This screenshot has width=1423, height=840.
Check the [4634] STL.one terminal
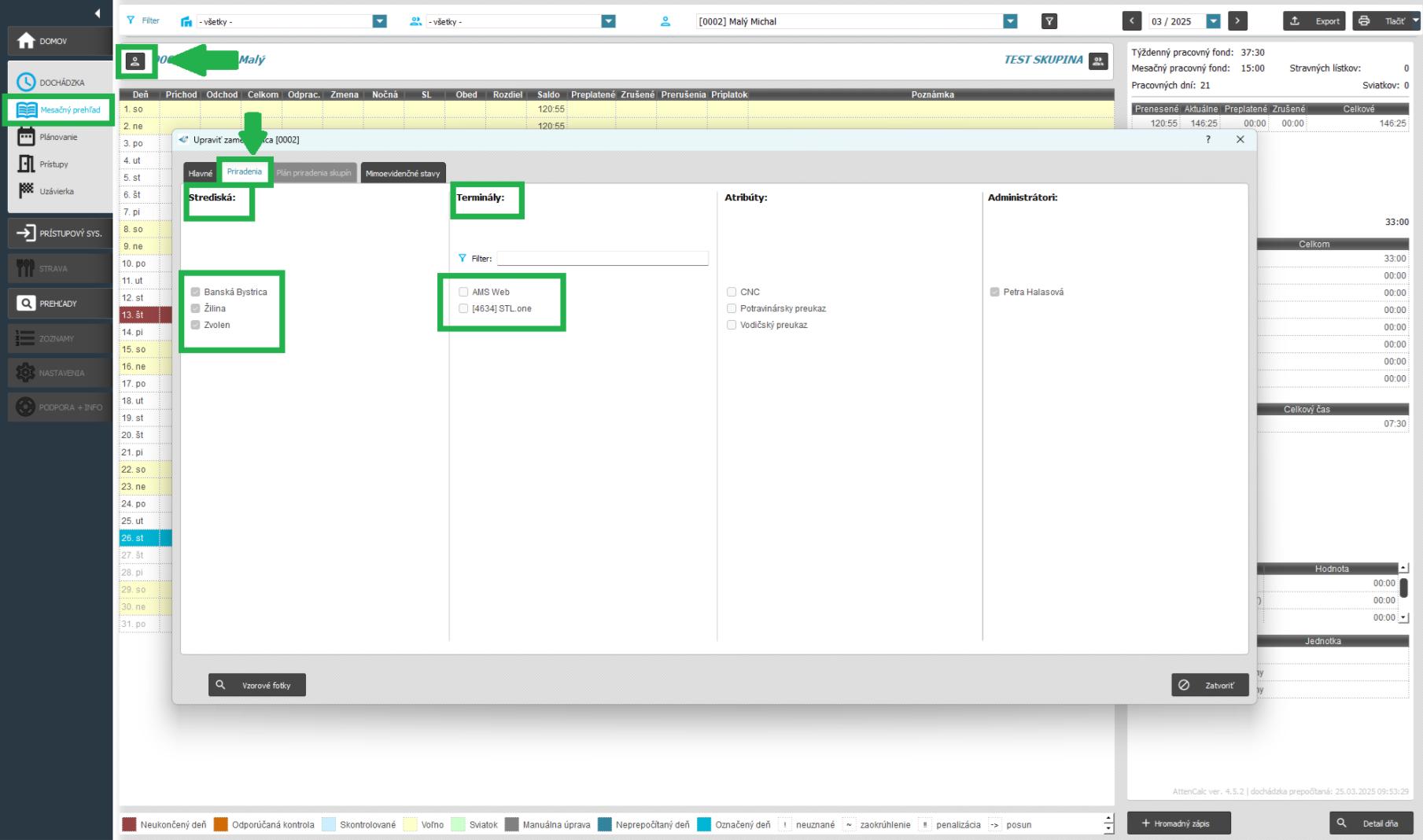tap(463, 308)
